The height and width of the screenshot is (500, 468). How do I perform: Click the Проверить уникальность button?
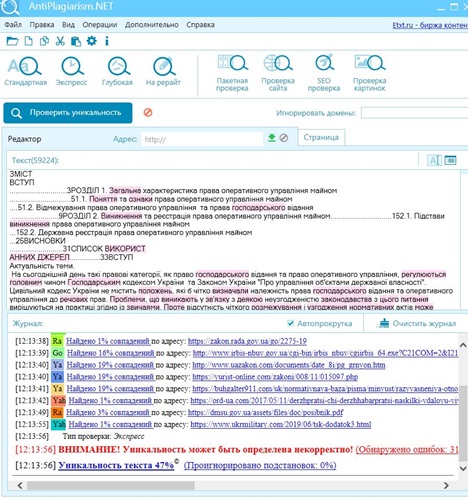pyautogui.click(x=68, y=113)
